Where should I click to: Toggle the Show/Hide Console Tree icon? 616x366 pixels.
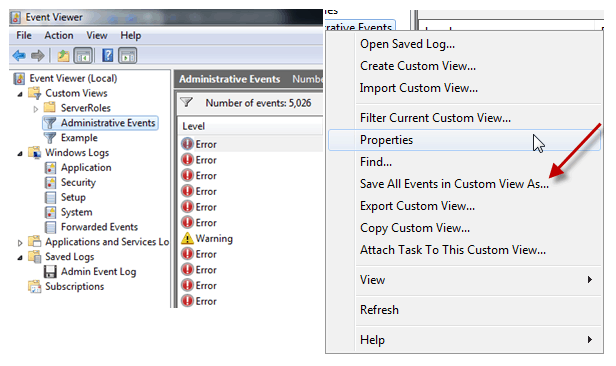click(83, 56)
